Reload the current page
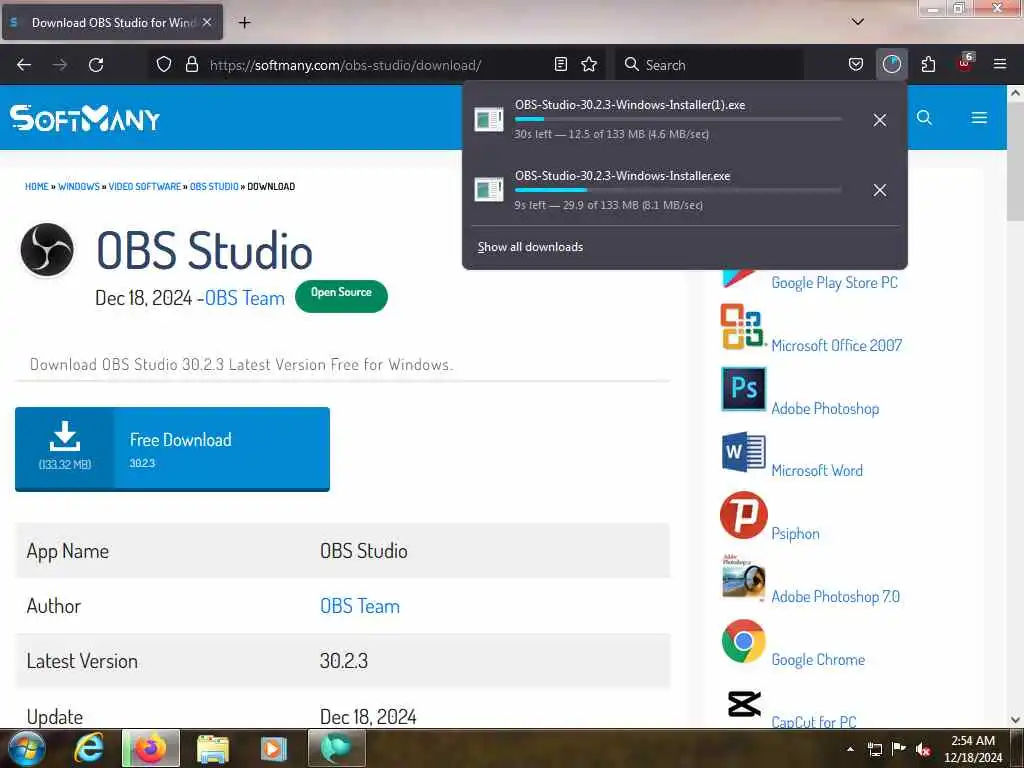The height and width of the screenshot is (768, 1024). point(96,65)
